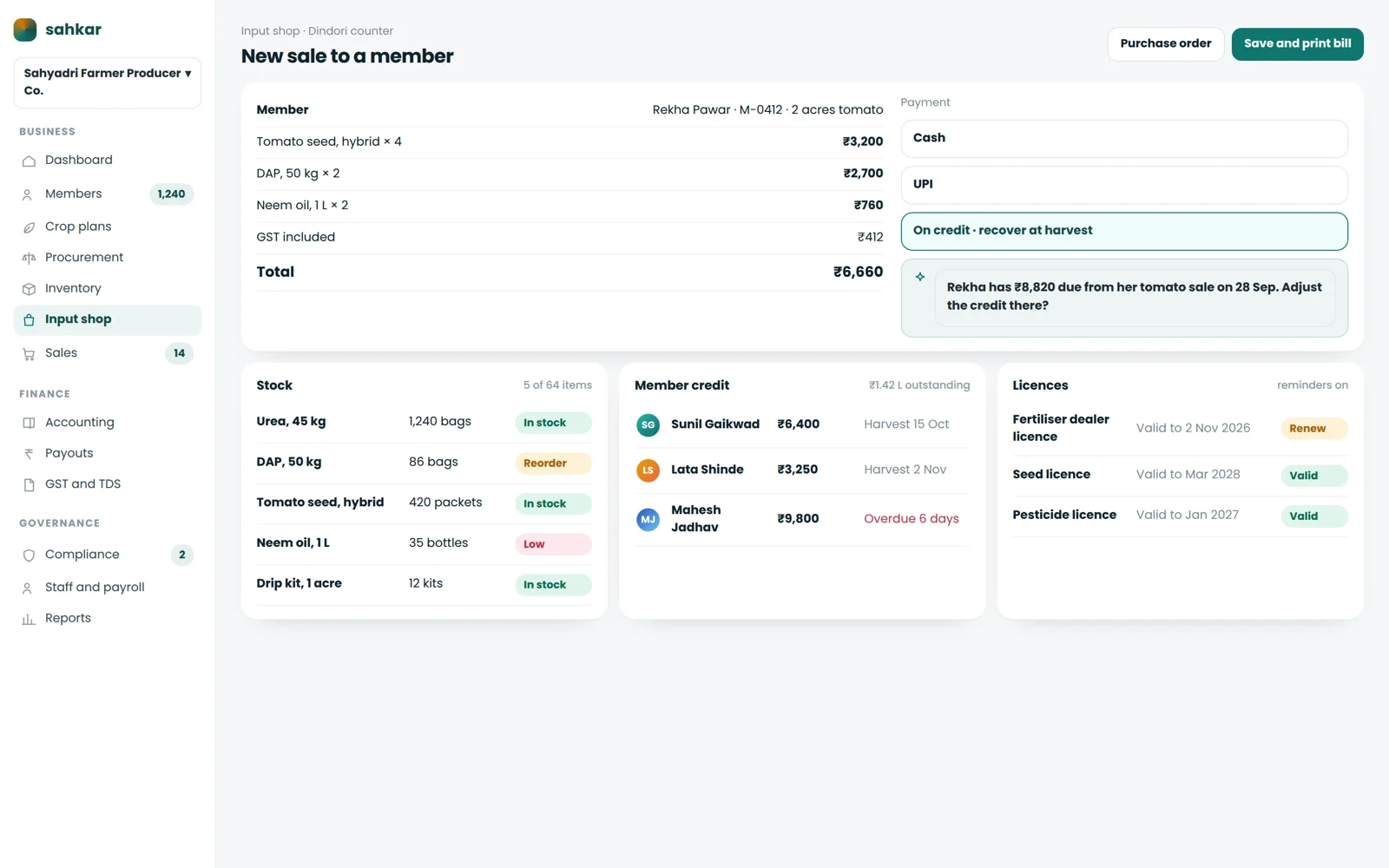Click the Overdue 6 days text
The image size is (1389, 868).
coord(912,519)
